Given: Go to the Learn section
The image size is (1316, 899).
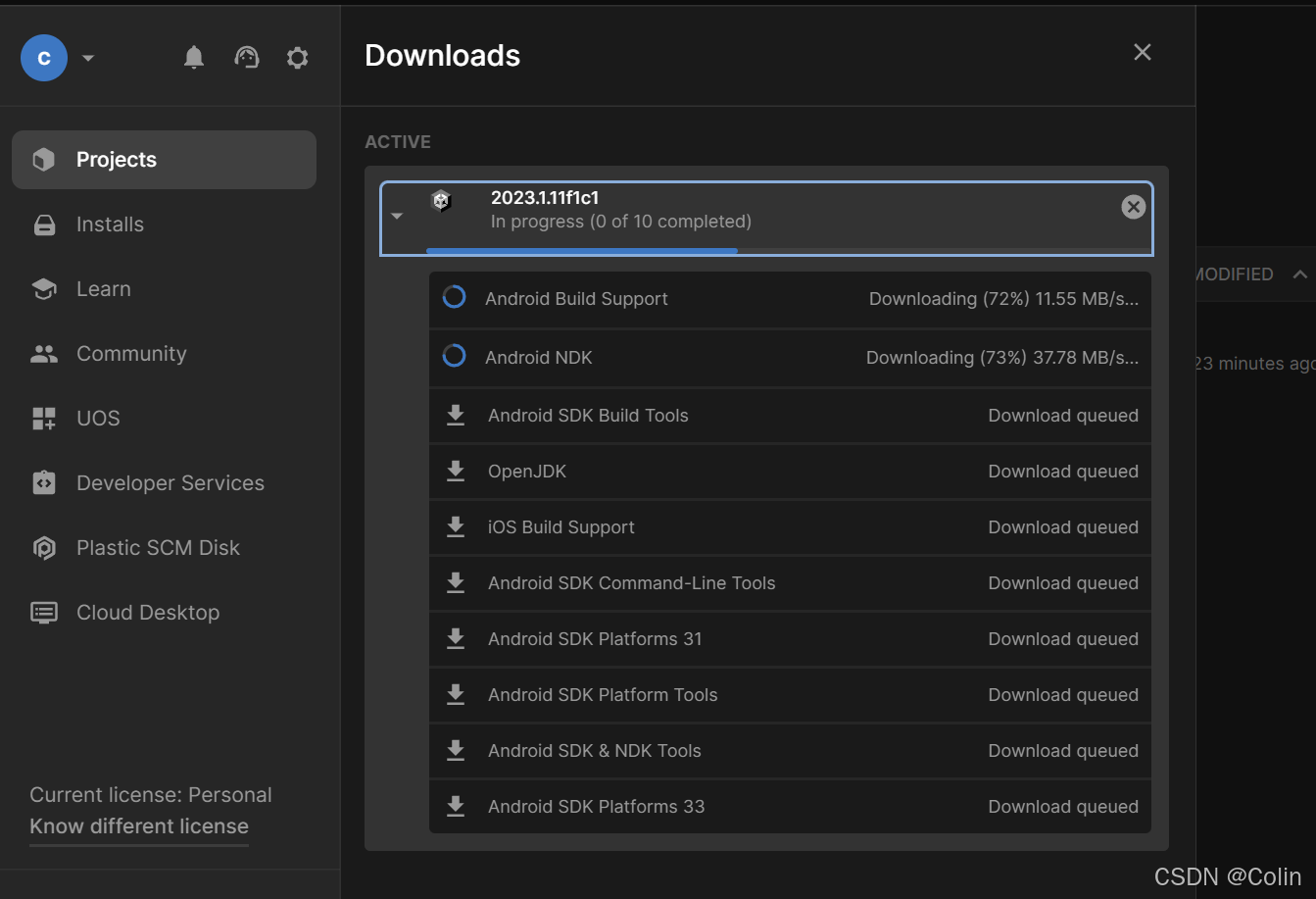Looking at the screenshot, I should [103, 289].
